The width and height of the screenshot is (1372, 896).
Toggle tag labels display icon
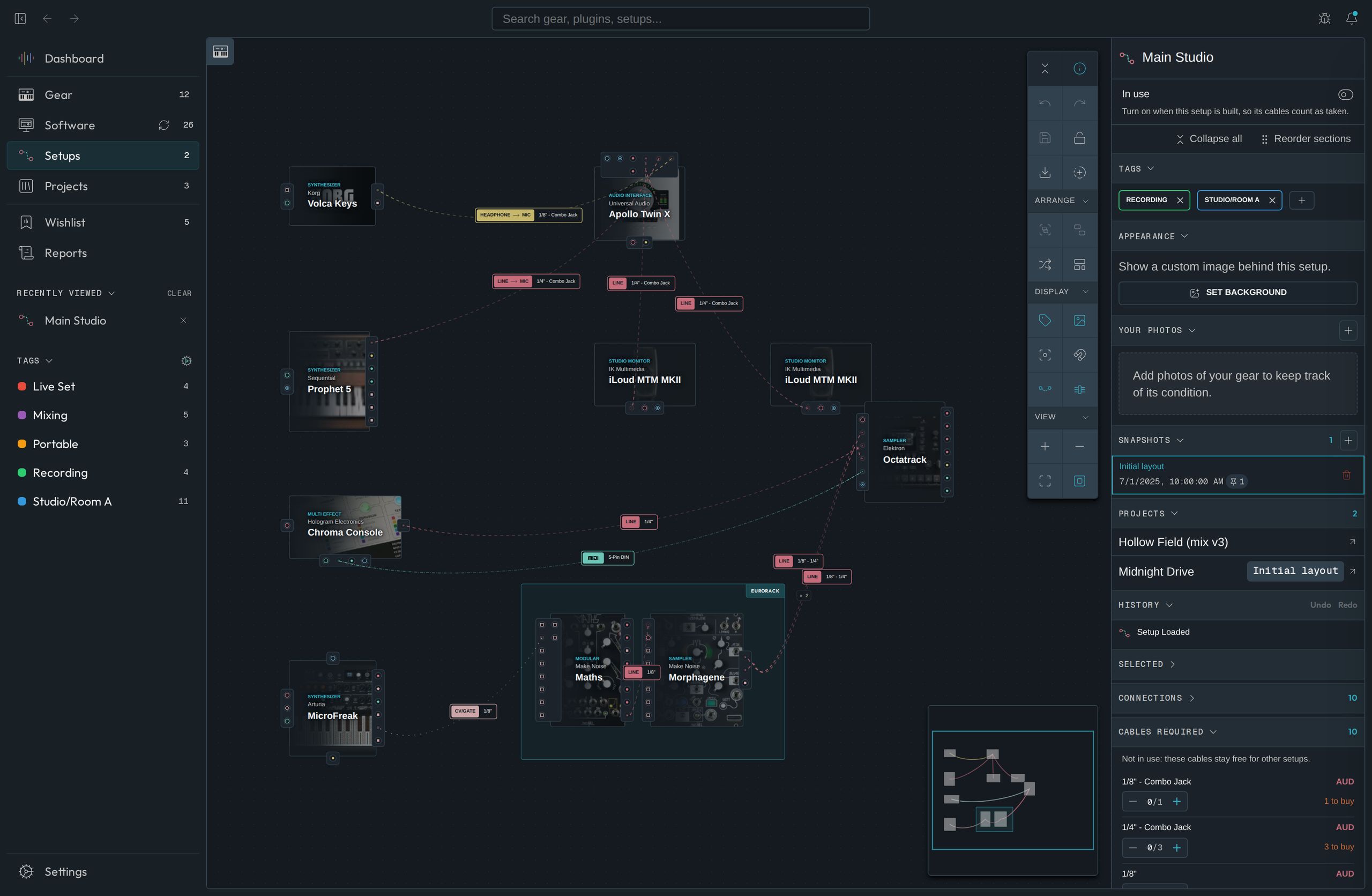point(1045,321)
